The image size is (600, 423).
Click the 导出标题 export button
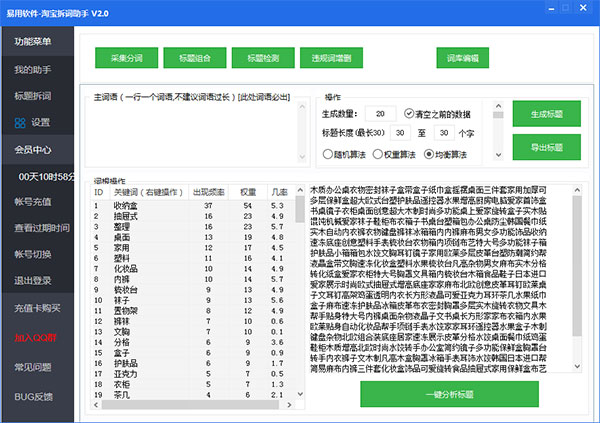[547, 147]
